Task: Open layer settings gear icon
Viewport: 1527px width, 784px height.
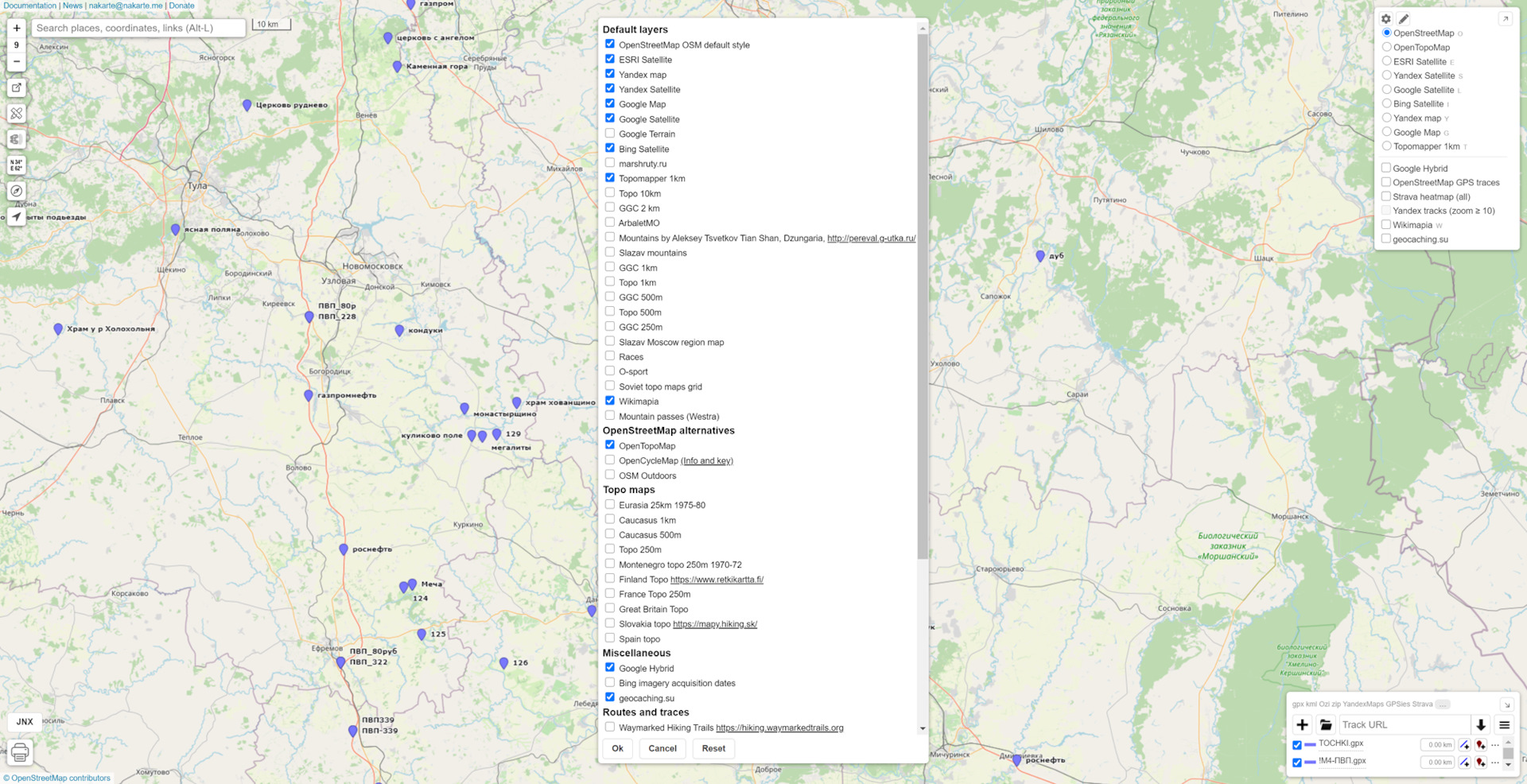Action: coord(1386,18)
